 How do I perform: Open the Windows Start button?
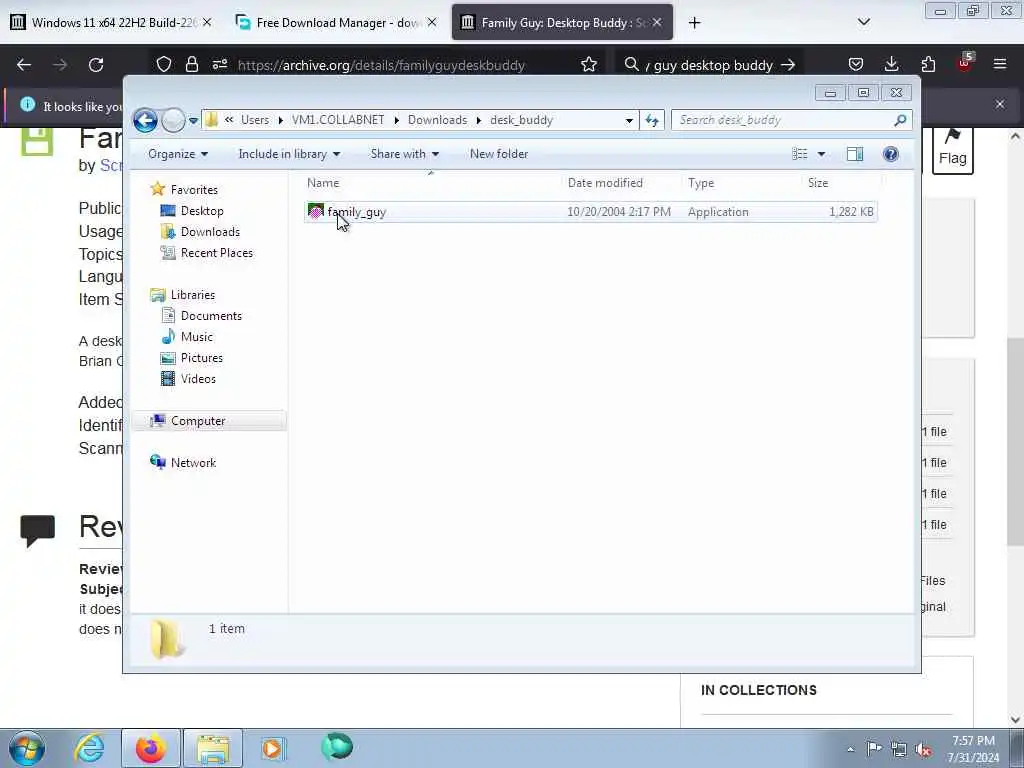27,748
